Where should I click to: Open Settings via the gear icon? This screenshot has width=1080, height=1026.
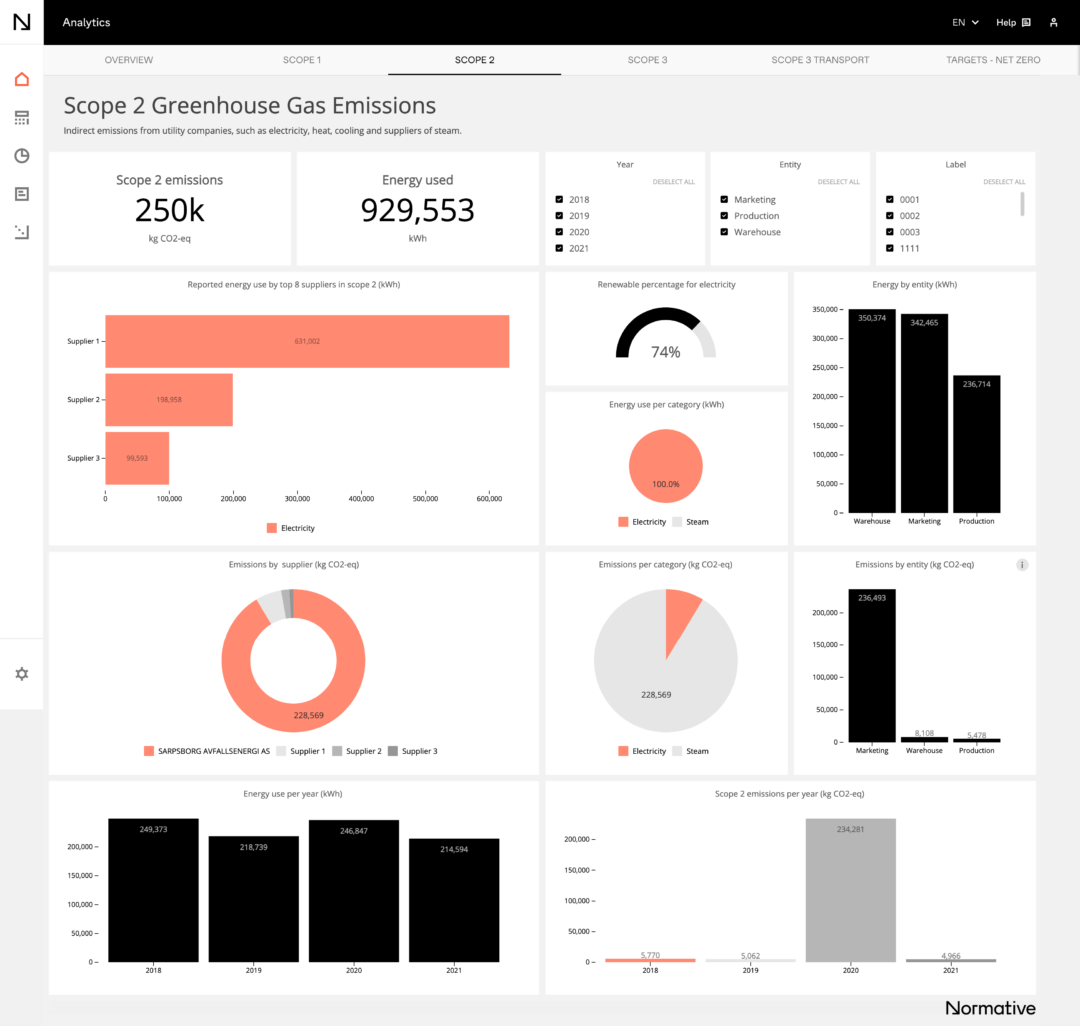point(21,673)
